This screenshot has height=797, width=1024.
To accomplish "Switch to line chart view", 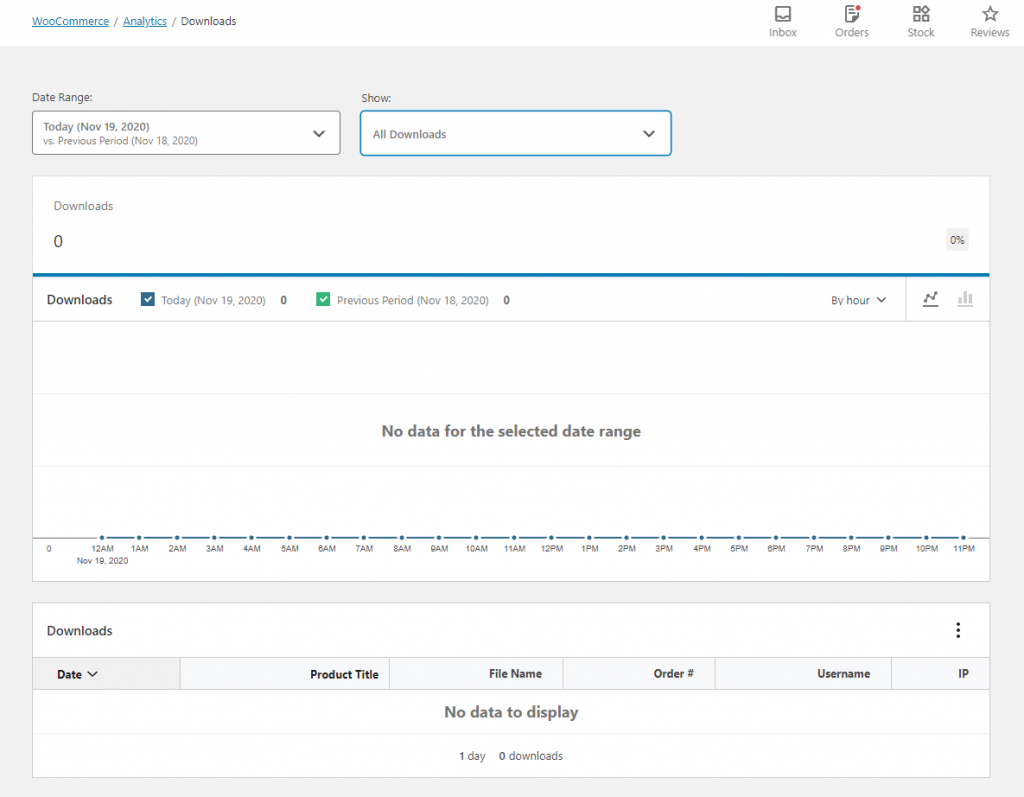I will 931,299.
